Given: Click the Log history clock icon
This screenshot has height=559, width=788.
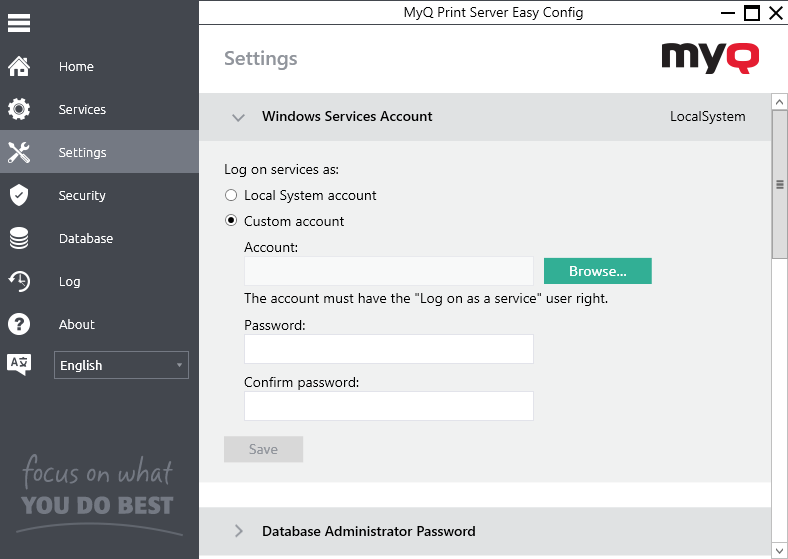Looking at the screenshot, I should (x=19, y=282).
